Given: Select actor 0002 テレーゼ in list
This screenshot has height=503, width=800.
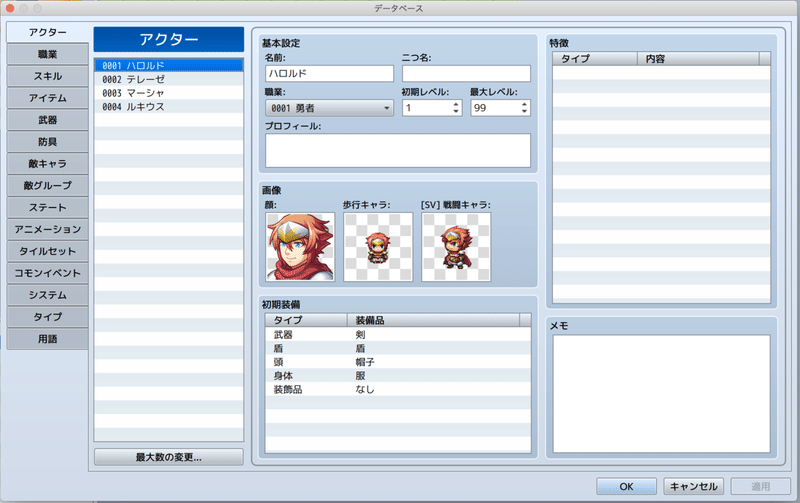Looking at the screenshot, I should pos(168,79).
